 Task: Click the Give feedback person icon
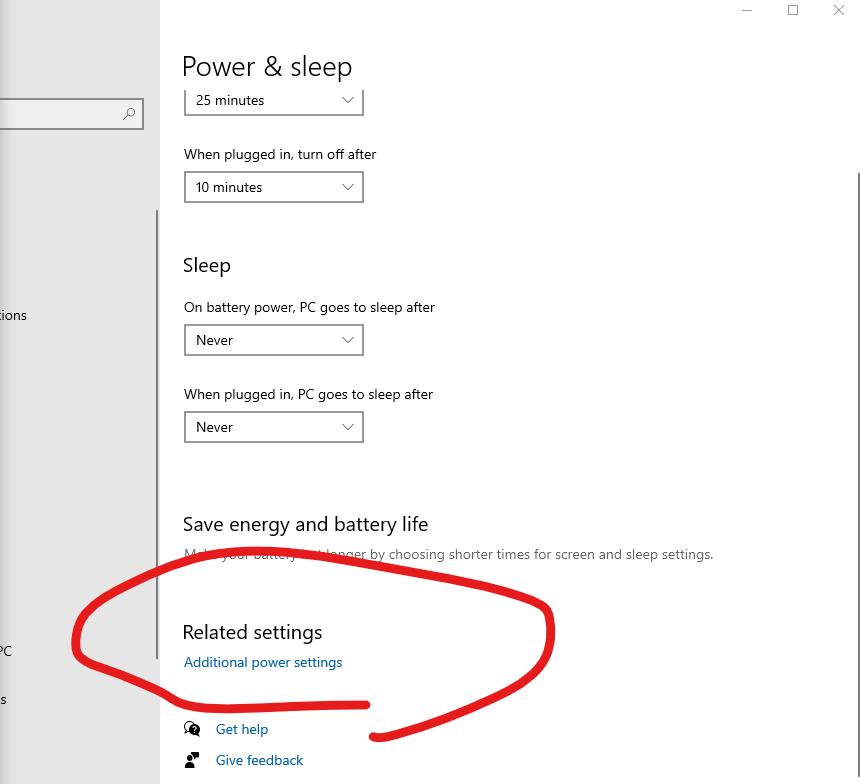[x=192, y=760]
